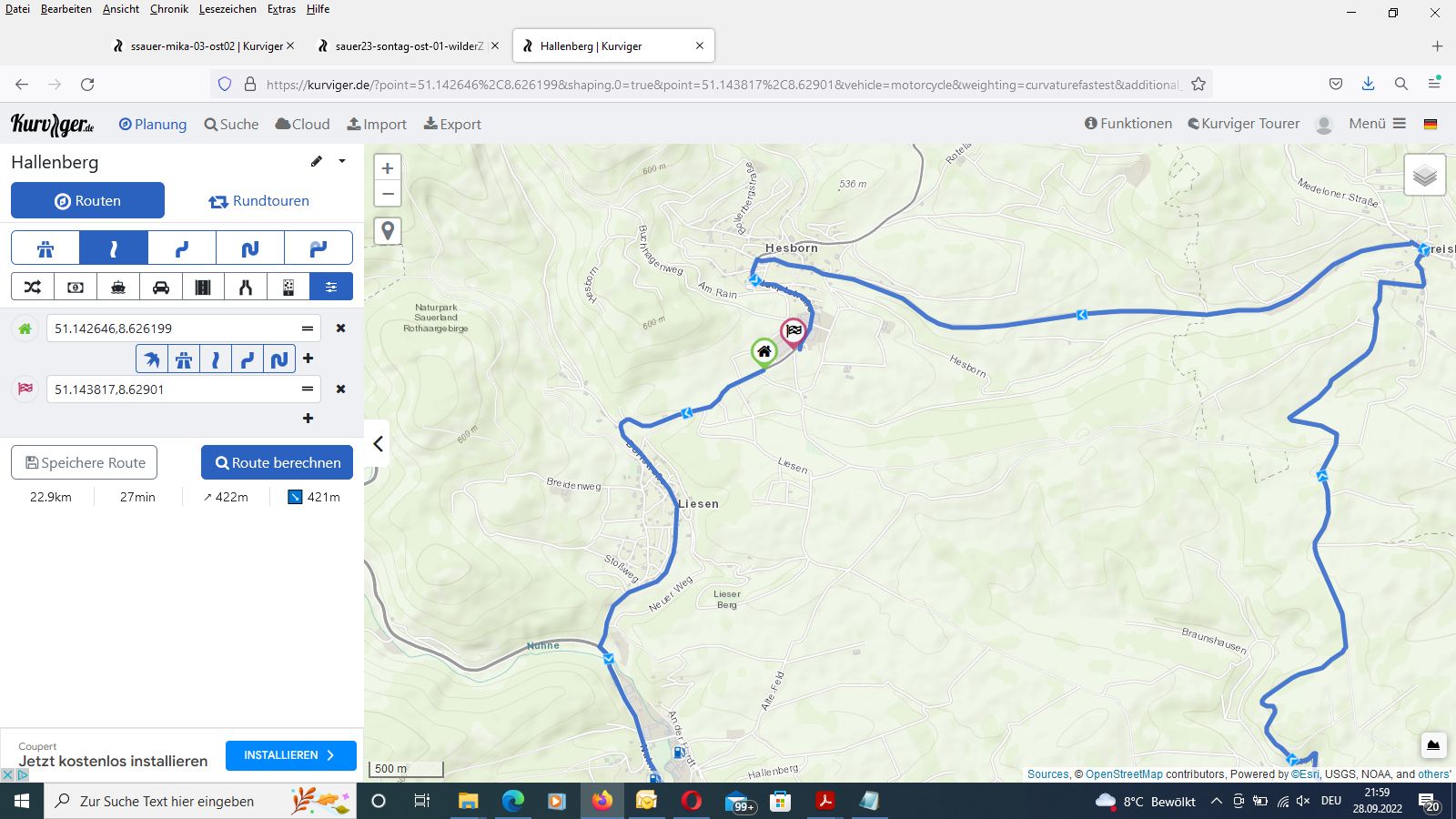Expand the dropdown arrow beside Hallenberg title
The width and height of the screenshot is (1456, 819).
[342, 161]
